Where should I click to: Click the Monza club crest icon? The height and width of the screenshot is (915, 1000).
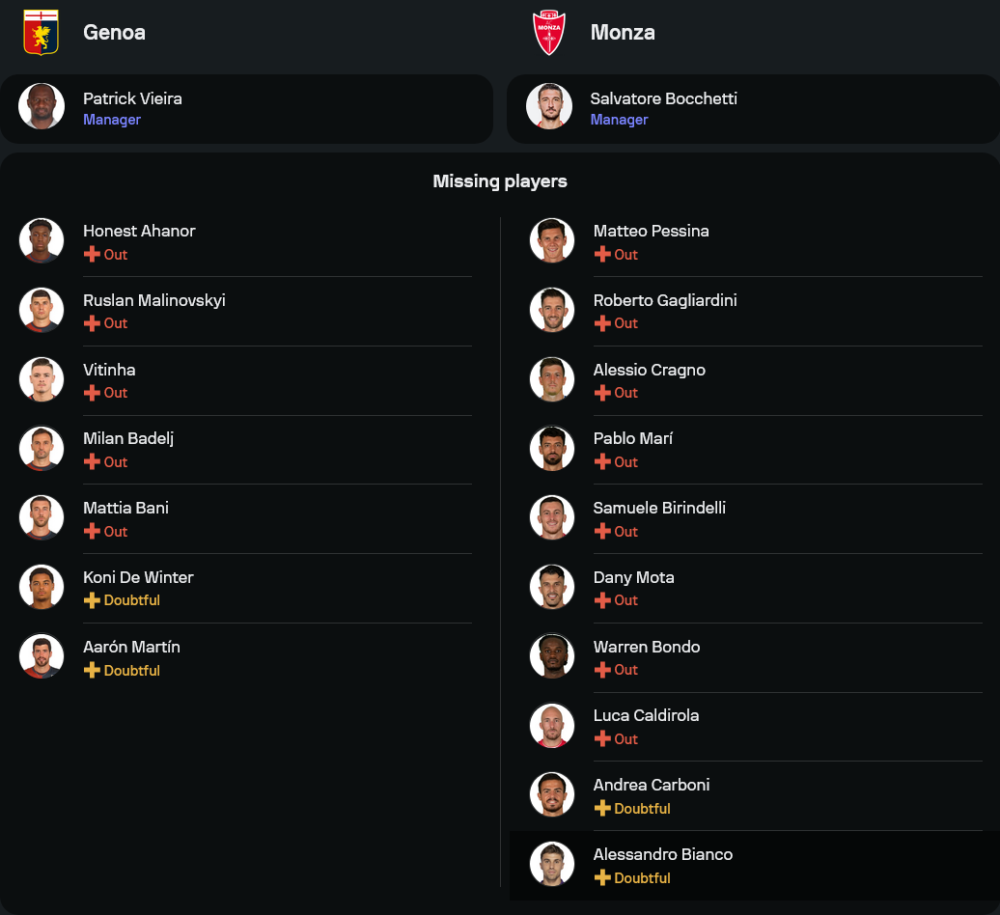click(x=549, y=32)
